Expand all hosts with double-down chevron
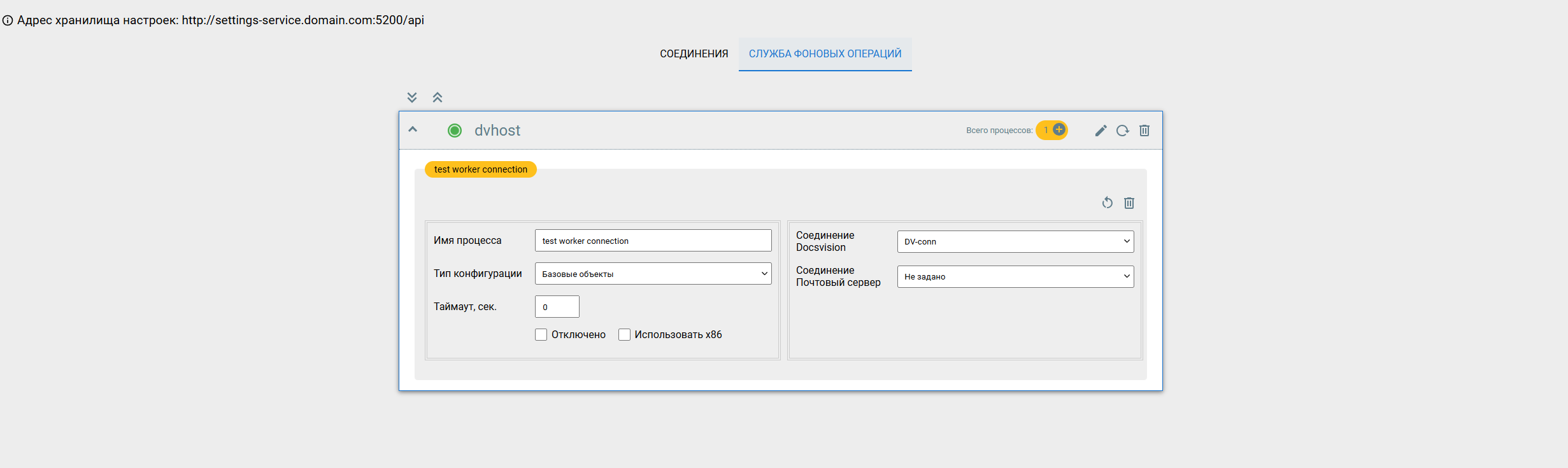 (x=412, y=97)
